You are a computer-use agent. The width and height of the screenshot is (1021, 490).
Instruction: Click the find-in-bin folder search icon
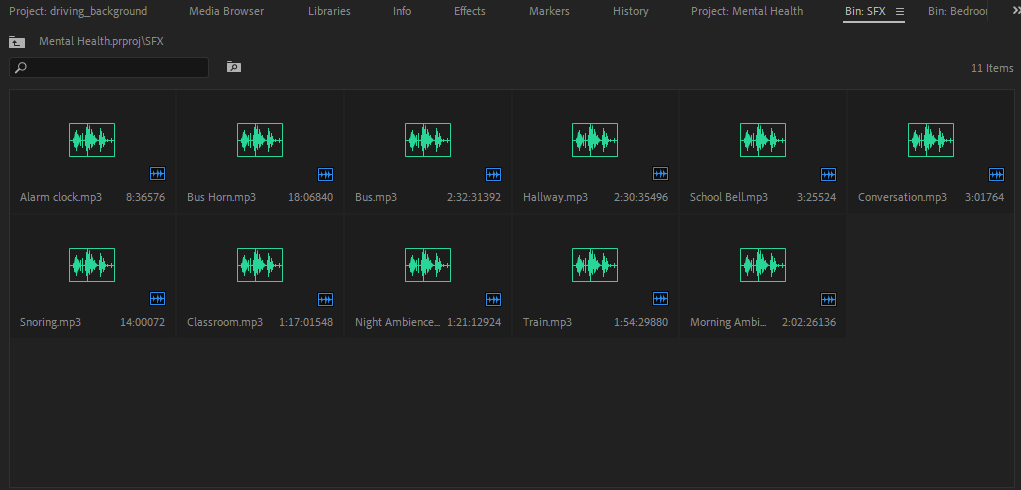tap(234, 67)
